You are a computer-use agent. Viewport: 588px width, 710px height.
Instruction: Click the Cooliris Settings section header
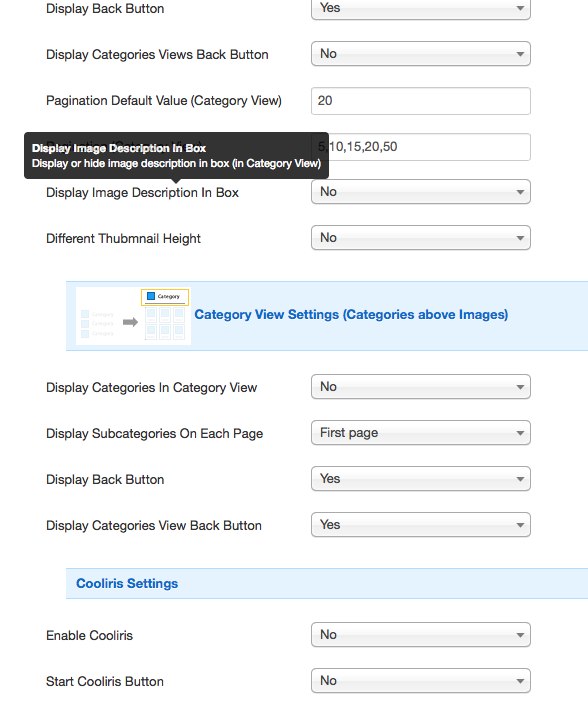click(x=327, y=584)
